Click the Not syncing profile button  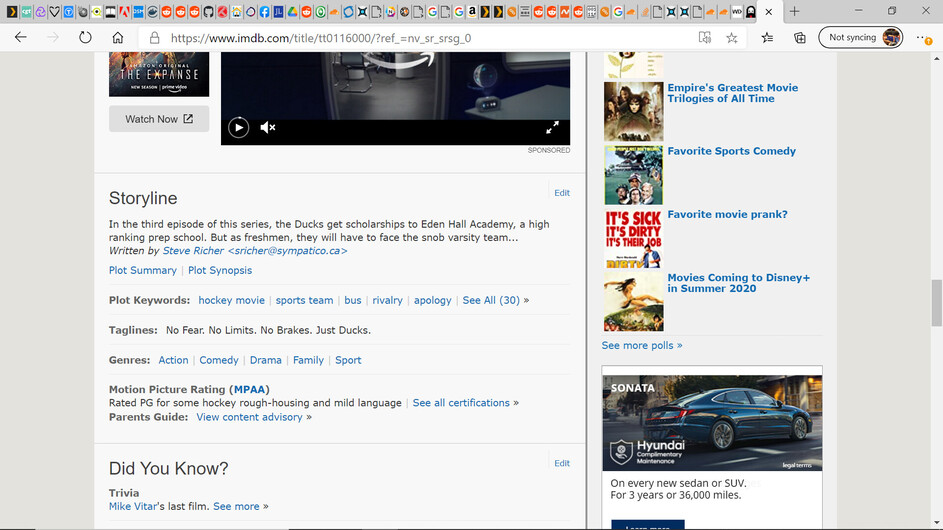pyautogui.click(x=860, y=37)
